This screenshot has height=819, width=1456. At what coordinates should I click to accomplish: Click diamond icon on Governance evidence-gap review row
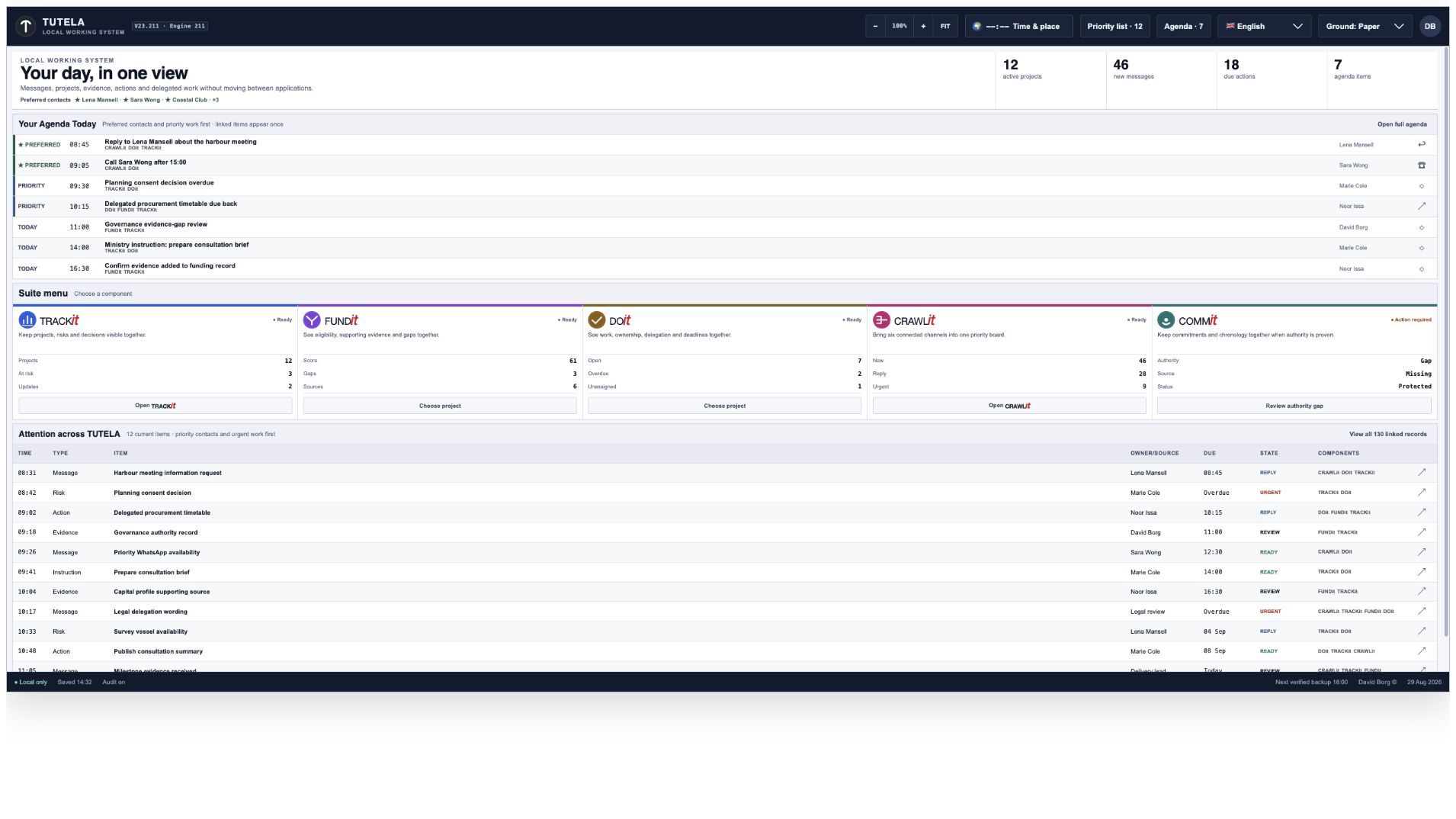1421,227
